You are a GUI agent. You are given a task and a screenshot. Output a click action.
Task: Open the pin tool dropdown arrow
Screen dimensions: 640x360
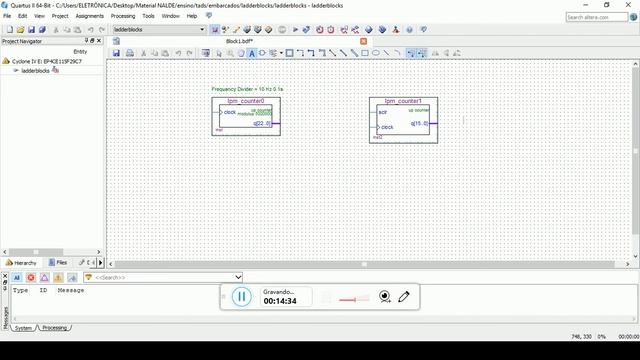(281, 53)
